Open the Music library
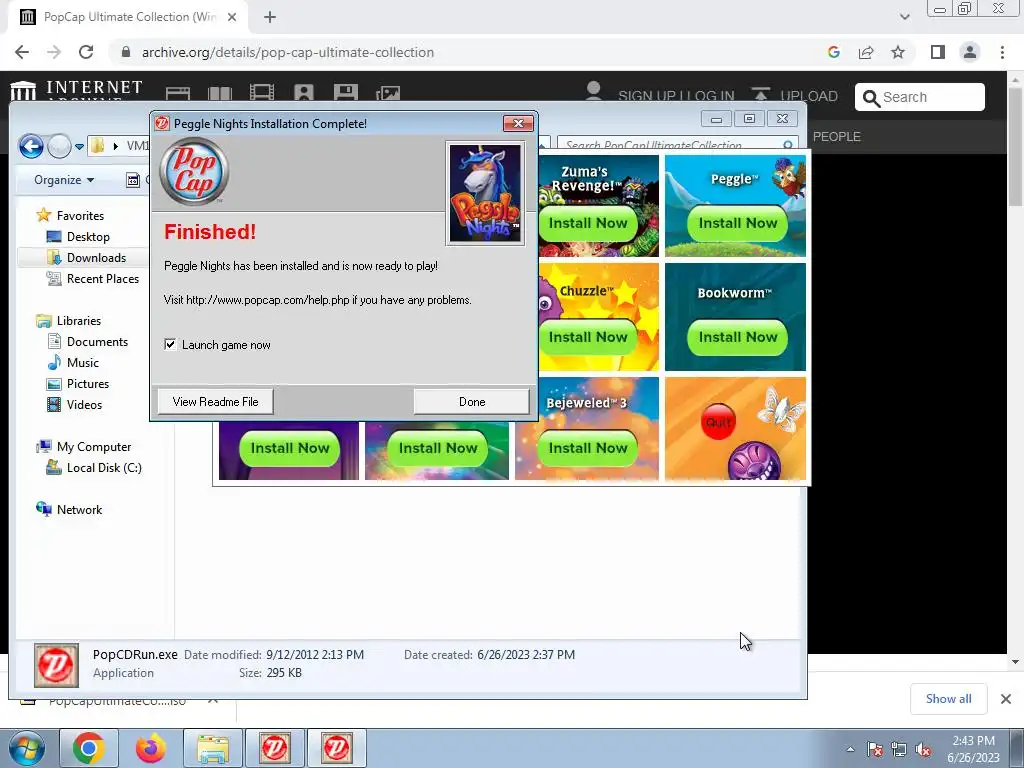1024x768 pixels. pyautogui.click(x=82, y=362)
